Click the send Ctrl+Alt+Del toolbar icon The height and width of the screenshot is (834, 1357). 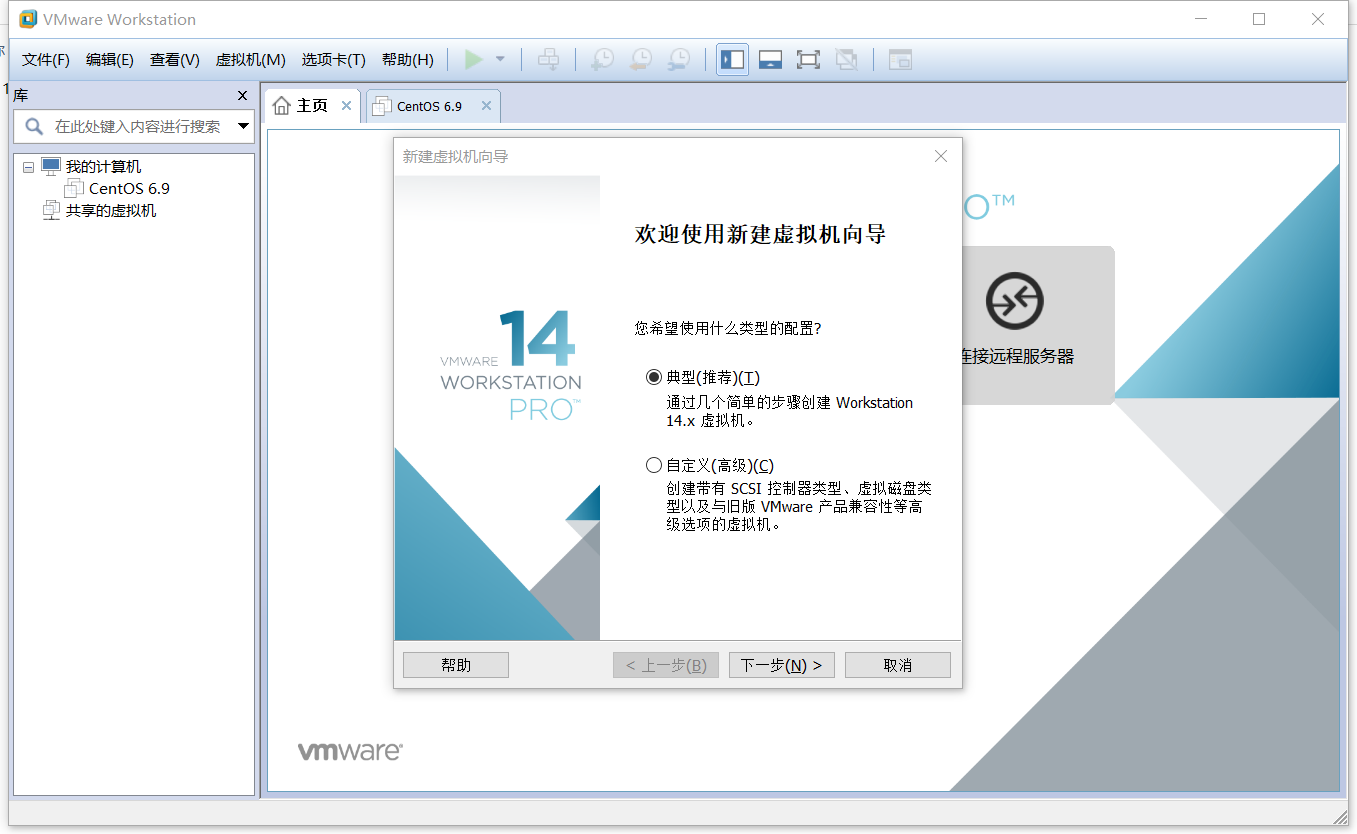(x=548, y=60)
